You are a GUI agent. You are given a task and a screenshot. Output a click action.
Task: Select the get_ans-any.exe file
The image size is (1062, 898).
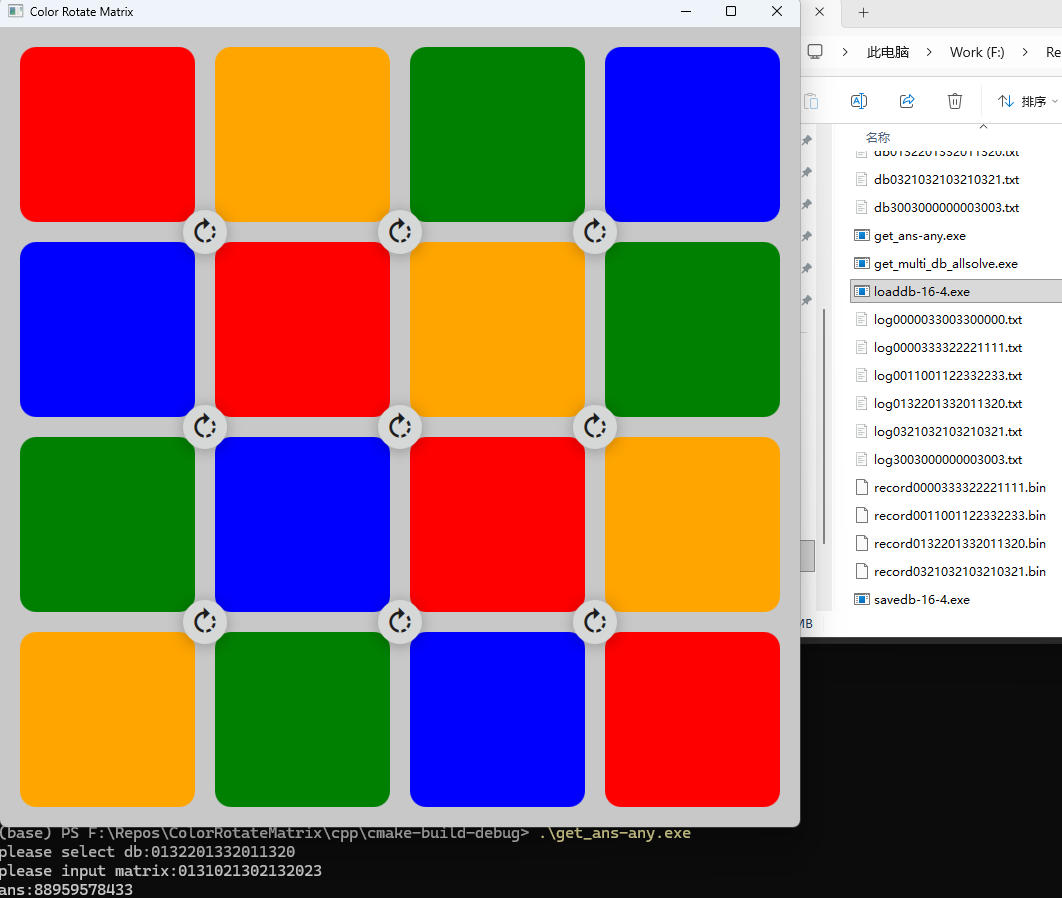(919, 236)
